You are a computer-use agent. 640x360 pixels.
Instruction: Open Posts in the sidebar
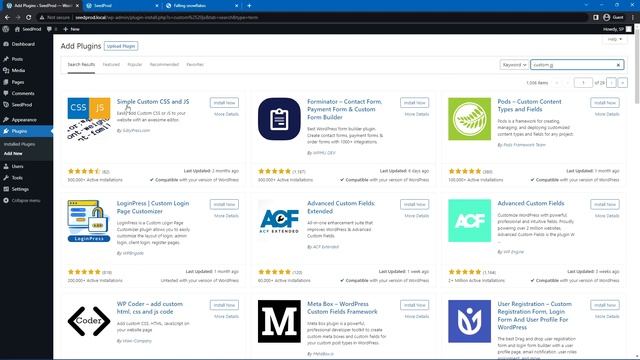[17, 59]
